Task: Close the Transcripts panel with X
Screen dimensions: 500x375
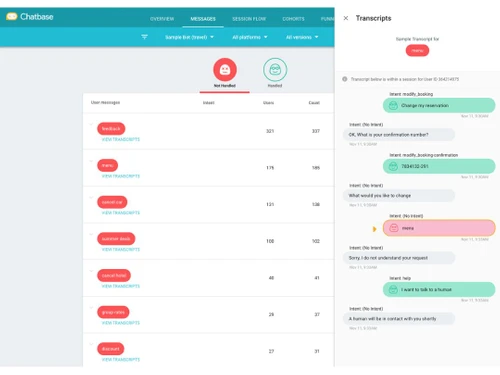Action: [346, 18]
